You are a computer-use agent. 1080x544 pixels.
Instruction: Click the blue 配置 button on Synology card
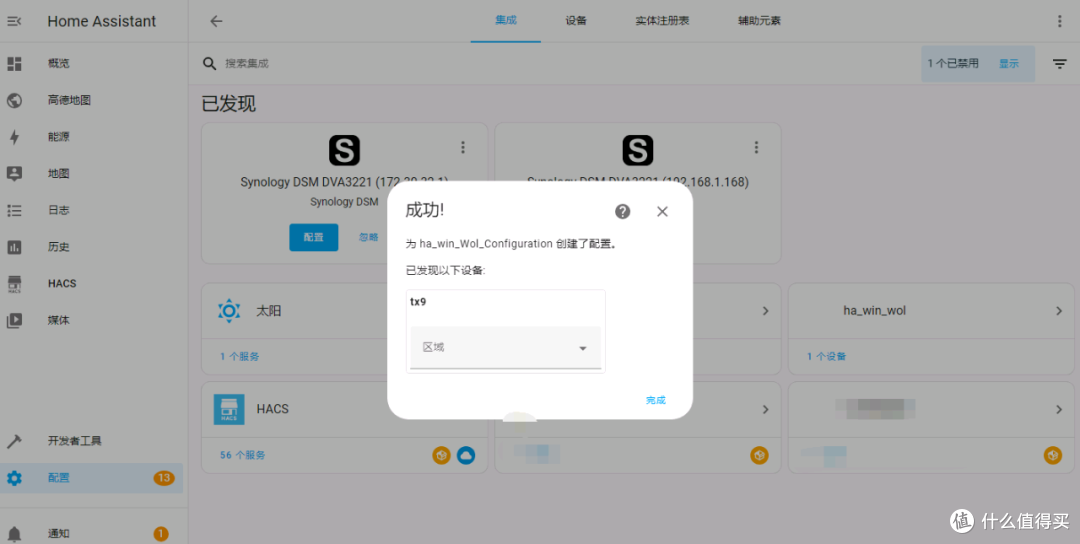click(313, 237)
